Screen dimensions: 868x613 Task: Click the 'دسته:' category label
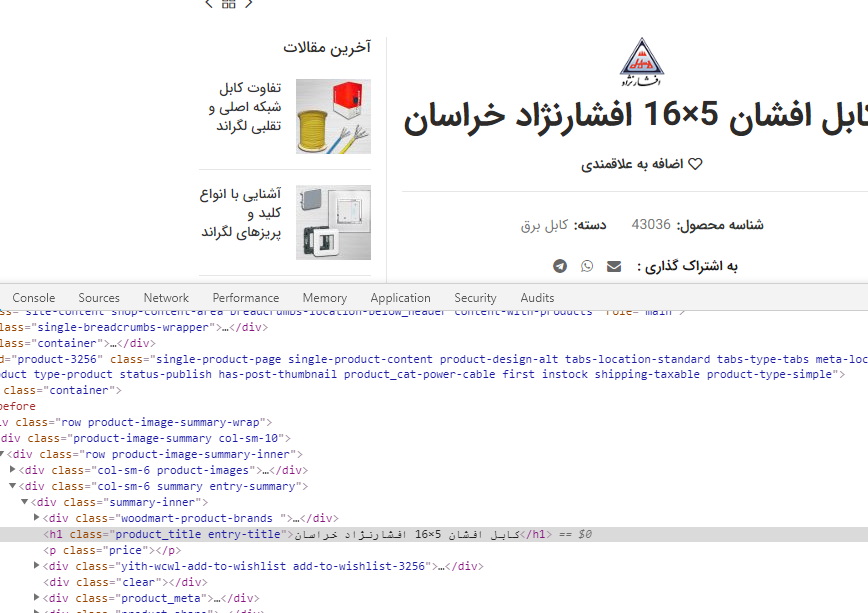tap(590, 225)
